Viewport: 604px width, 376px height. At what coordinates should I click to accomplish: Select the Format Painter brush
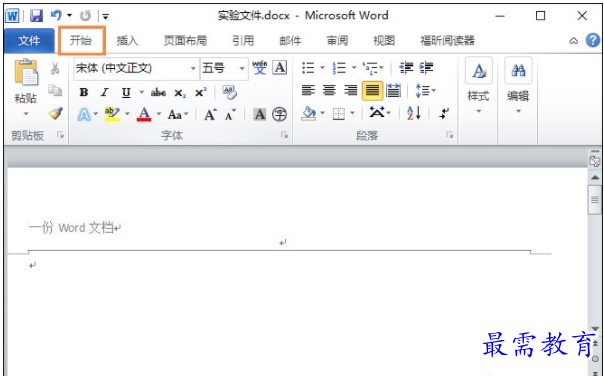click(x=56, y=113)
